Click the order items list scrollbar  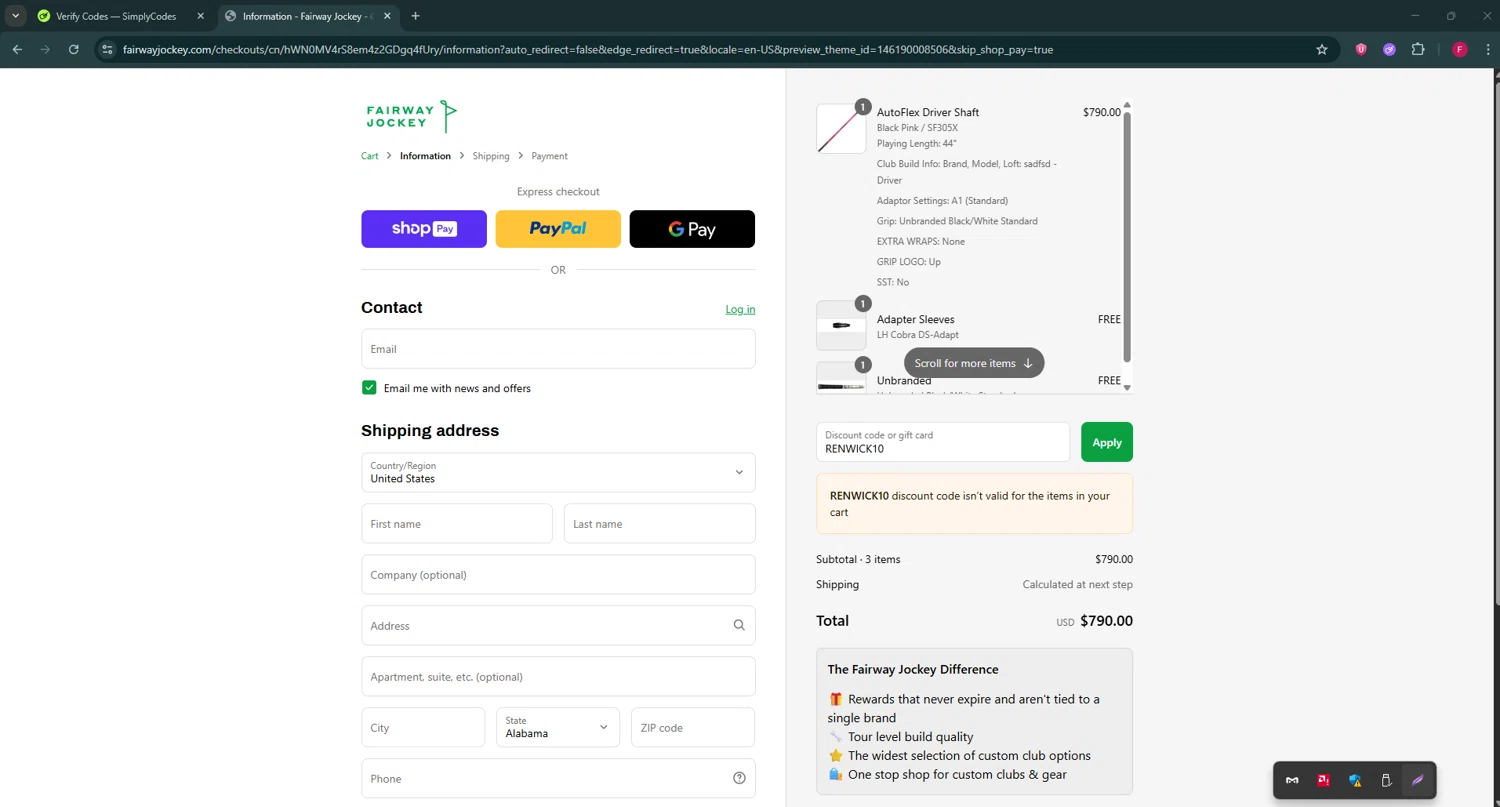coord(1127,236)
